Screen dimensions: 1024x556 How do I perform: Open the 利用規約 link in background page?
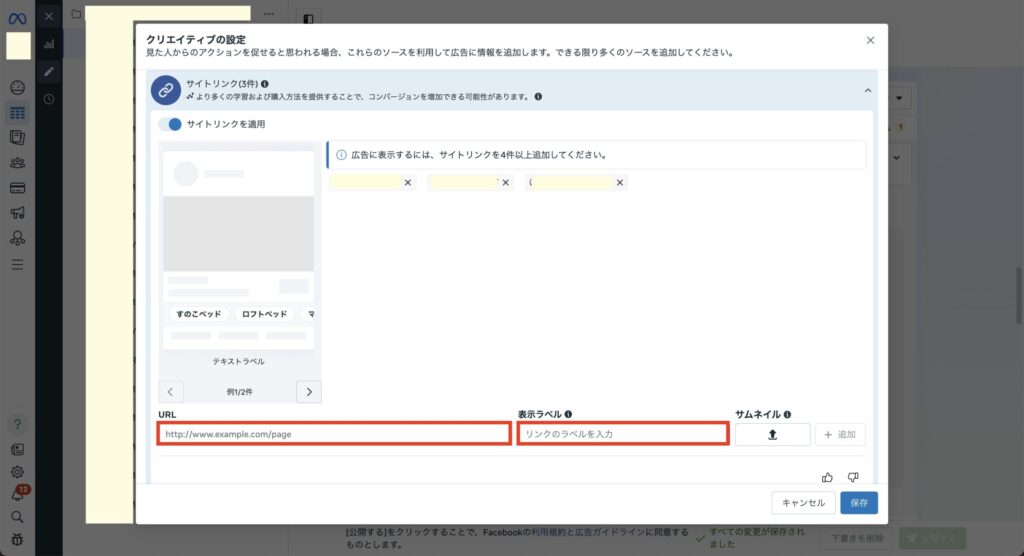point(548,532)
